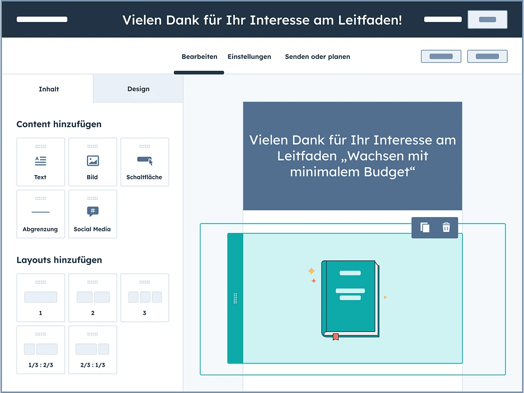Click the first placeholder button beside the tabs
524x393 pixels.
pos(441,56)
